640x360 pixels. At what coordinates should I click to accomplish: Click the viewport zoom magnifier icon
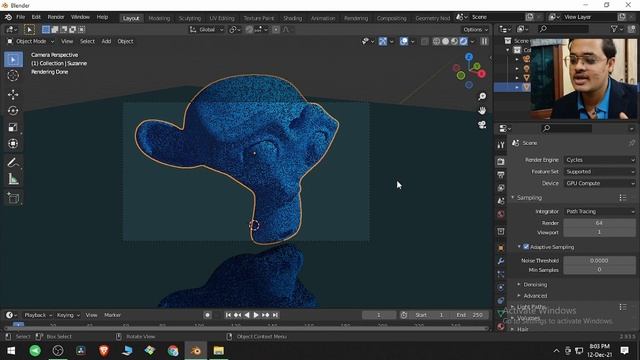coord(482,96)
